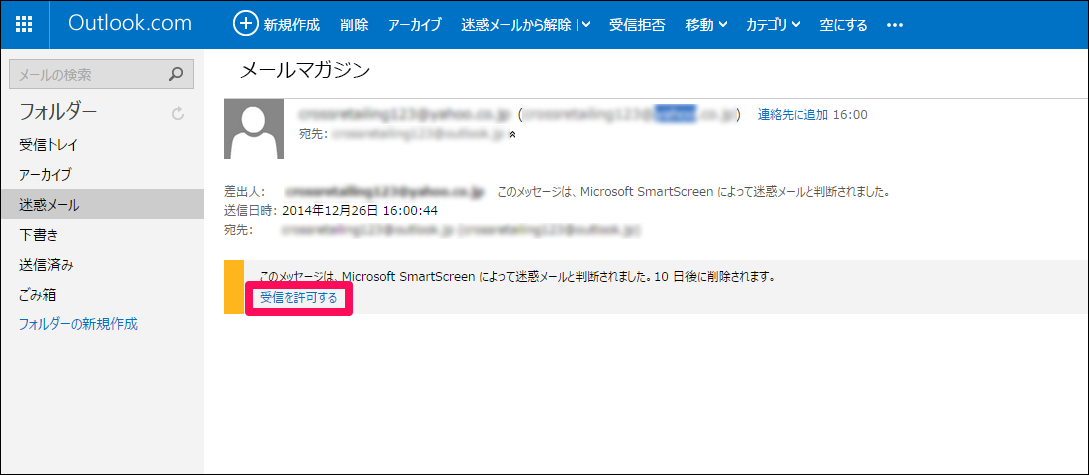This screenshot has width=1089, height=475.
Task: Expand recipient details with the double chevron
Action: pyautogui.click(x=513, y=133)
